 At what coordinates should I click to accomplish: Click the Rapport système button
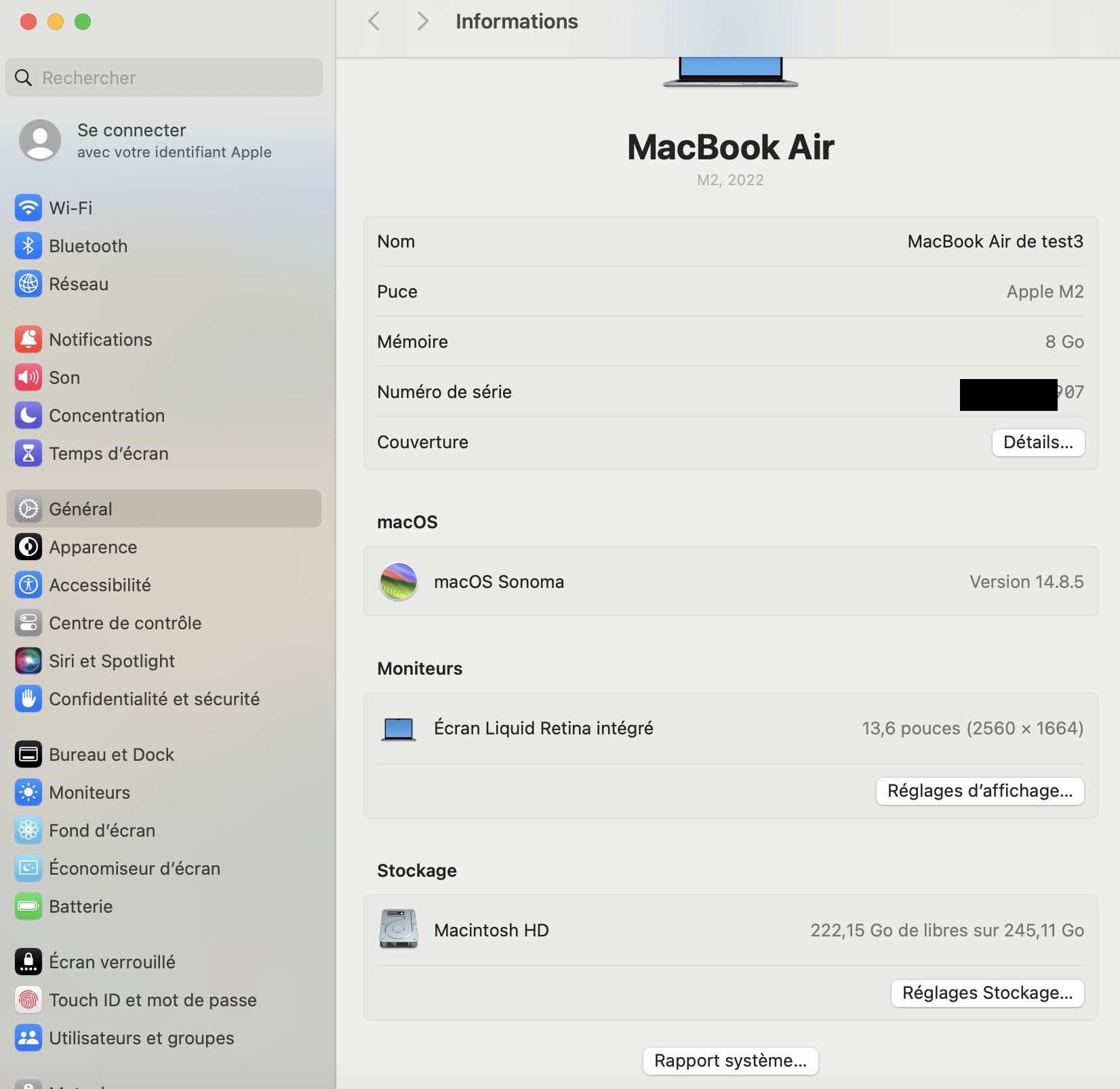(x=729, y=1061)
